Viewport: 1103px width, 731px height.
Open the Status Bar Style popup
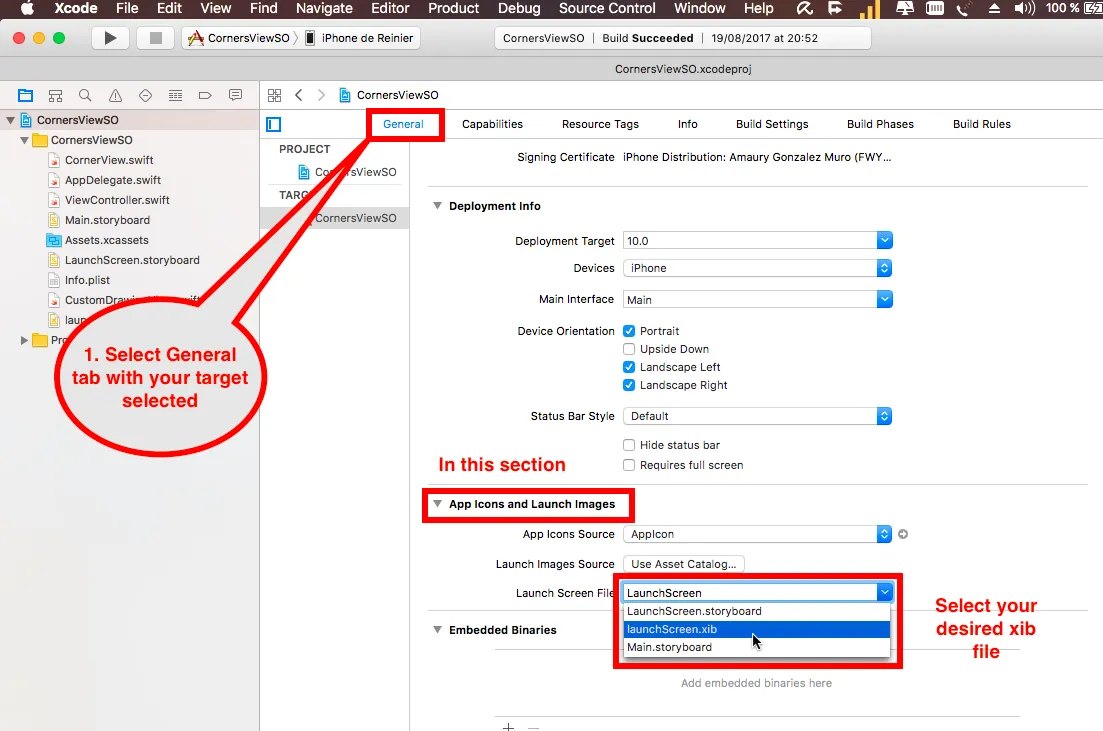tap(758, 417)
